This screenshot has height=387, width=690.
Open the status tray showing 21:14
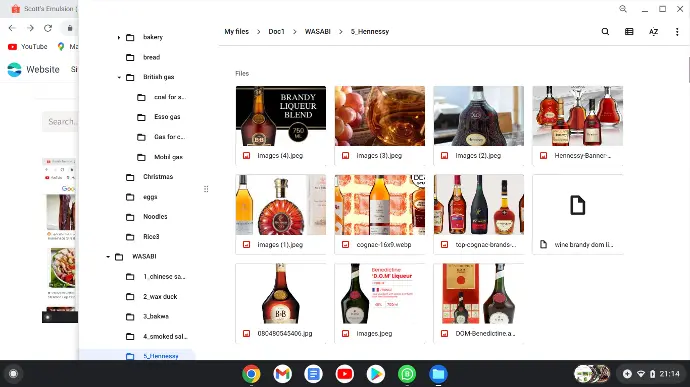tap(651, 374)
